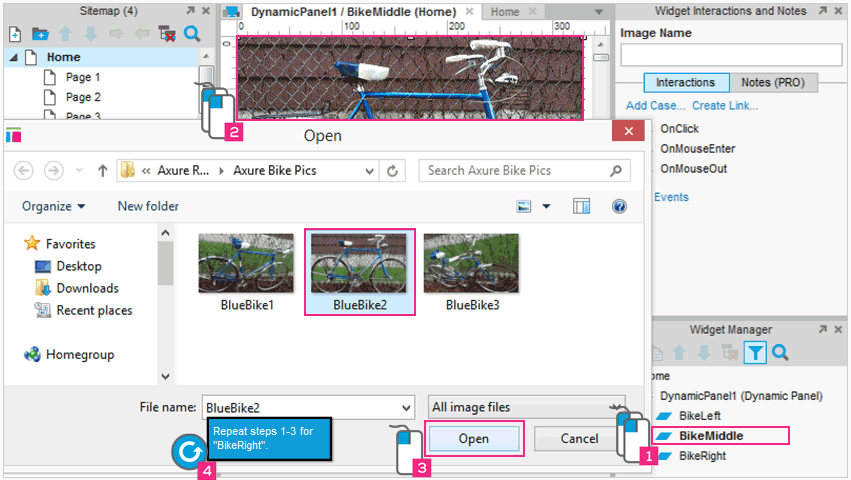Viewport: 851px width, 480px height.
Task: Toggle the preview pane icon
Action: tap(582, 206)
